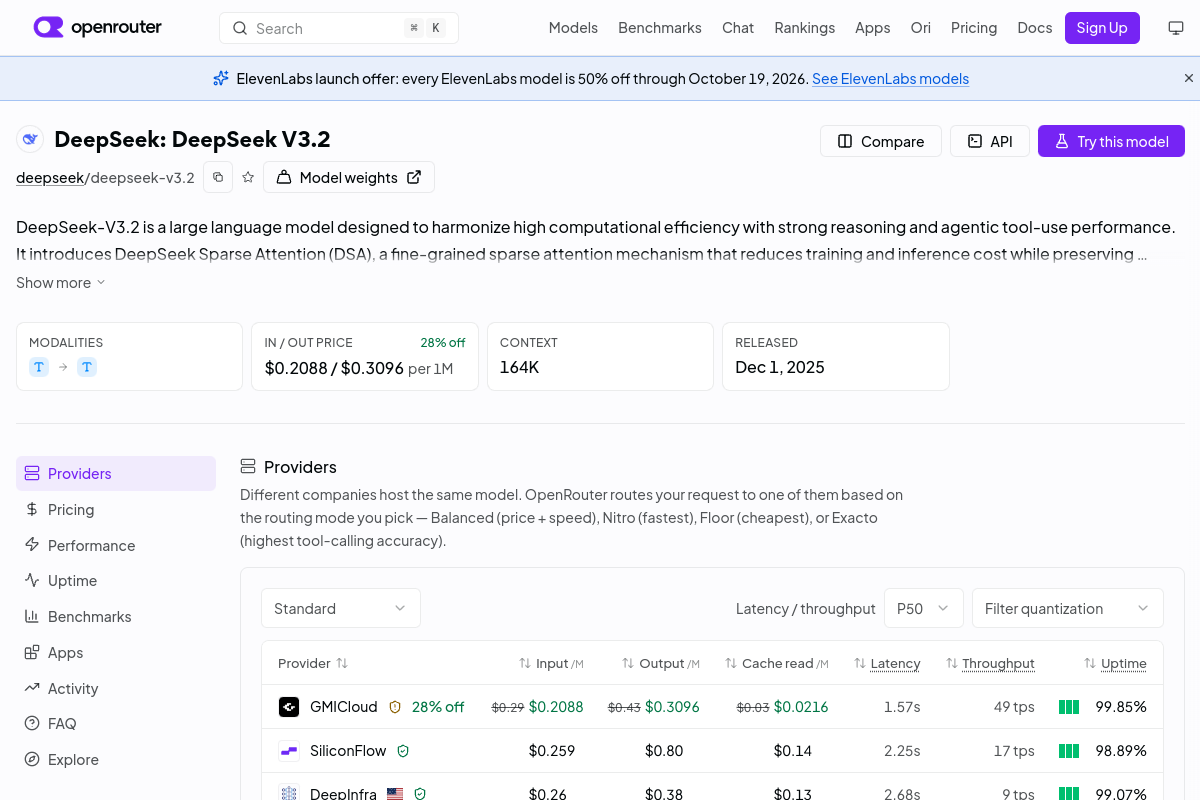This screenshot has width=1200, height=800.
Task: Click the deepseek author link in slug
Action: 49,178
